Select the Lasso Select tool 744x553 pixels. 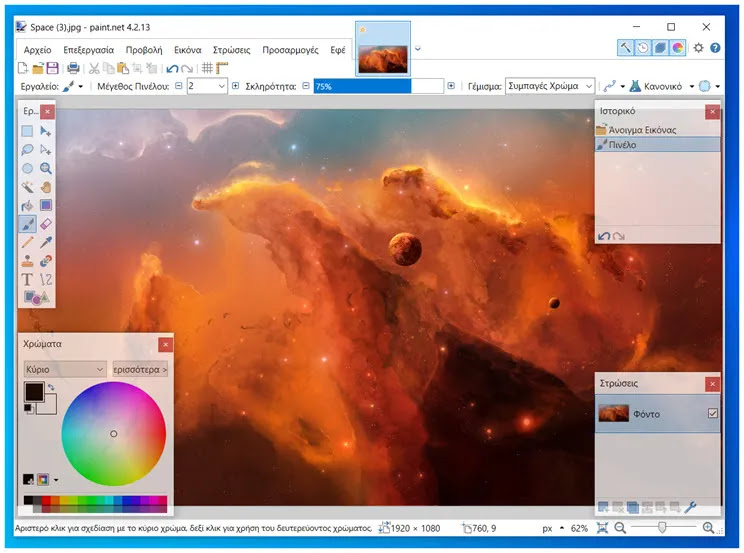[x=27, y=150]
